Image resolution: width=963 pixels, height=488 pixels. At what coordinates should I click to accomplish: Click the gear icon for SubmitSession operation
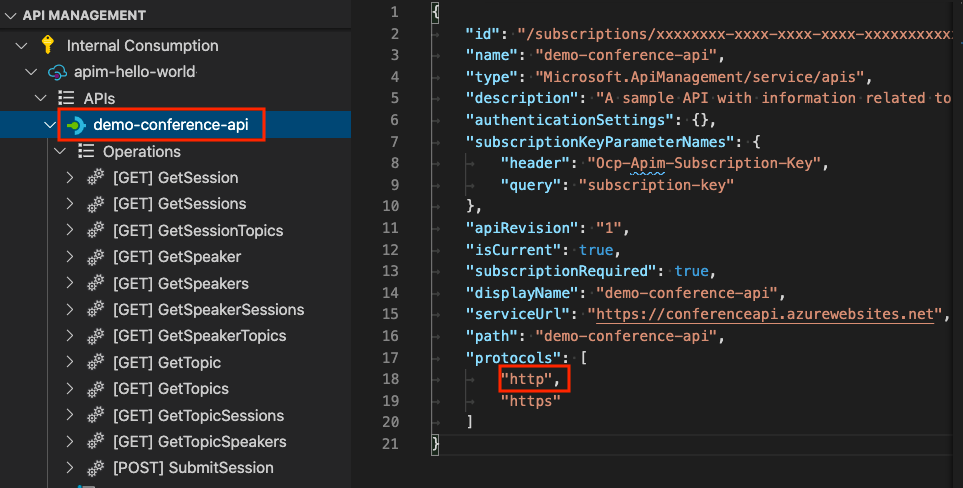click(x=96, y=467)
